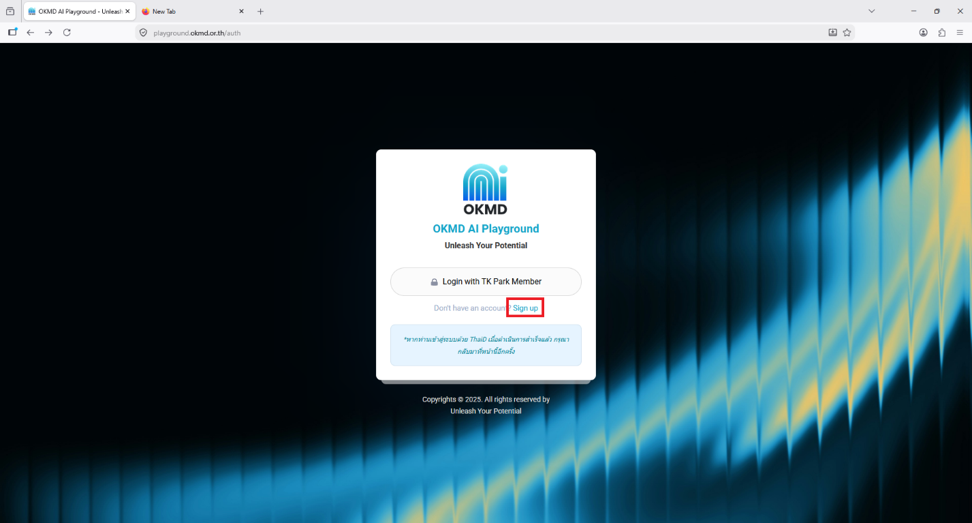
Task: Open the Extensions puzzle icon
Action: [942, 32]
